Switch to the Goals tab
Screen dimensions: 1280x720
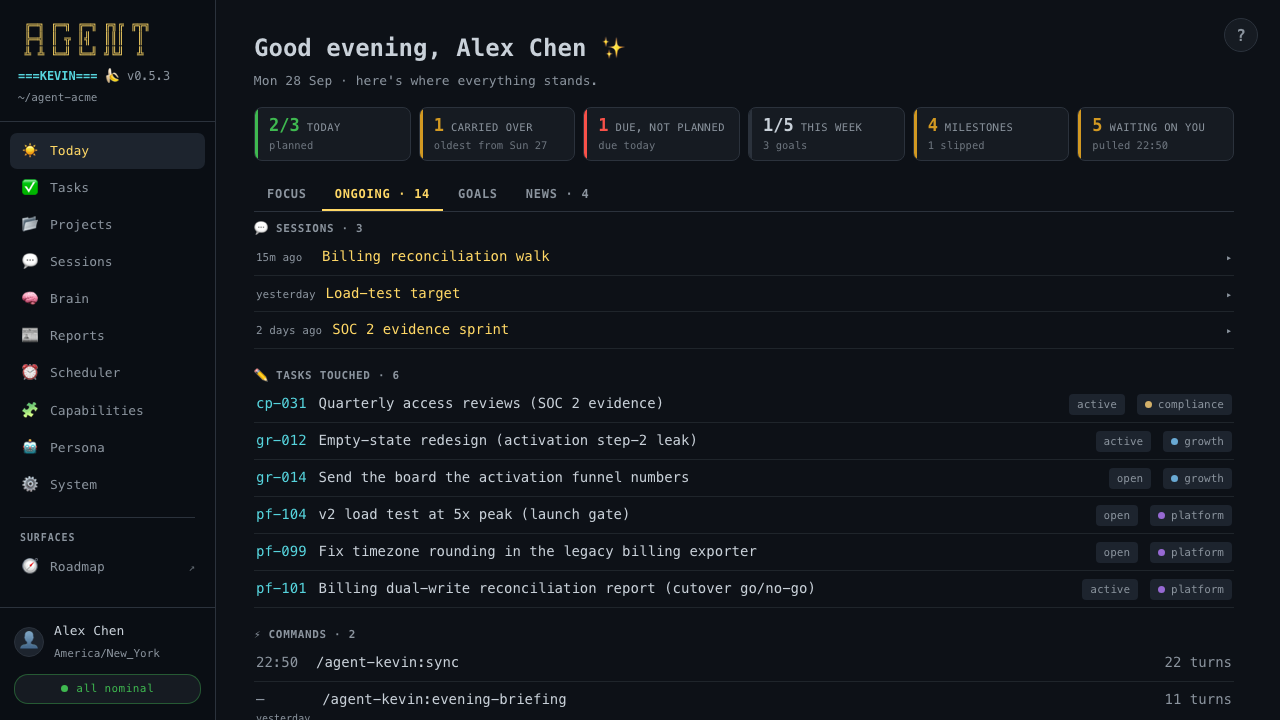point(477,194)
